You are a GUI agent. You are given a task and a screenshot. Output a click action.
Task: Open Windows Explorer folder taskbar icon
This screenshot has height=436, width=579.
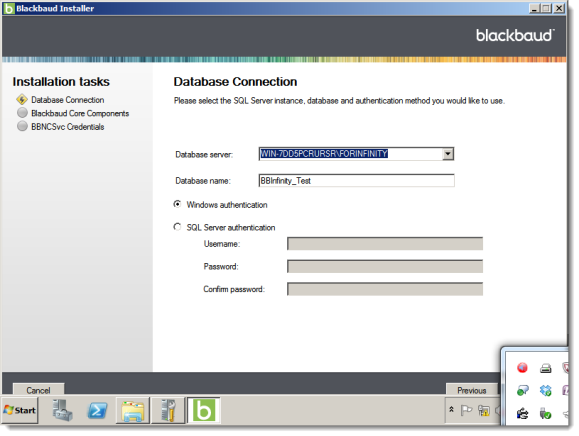pos(133,410)
